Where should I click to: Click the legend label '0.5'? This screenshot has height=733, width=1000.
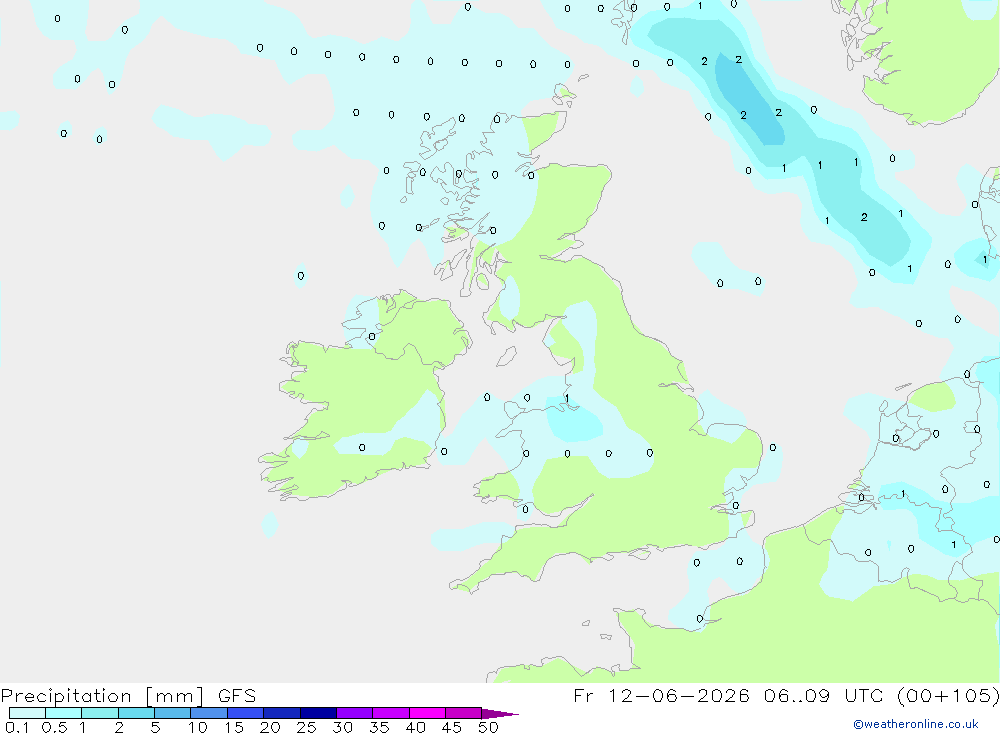click(x=54, y=727)
